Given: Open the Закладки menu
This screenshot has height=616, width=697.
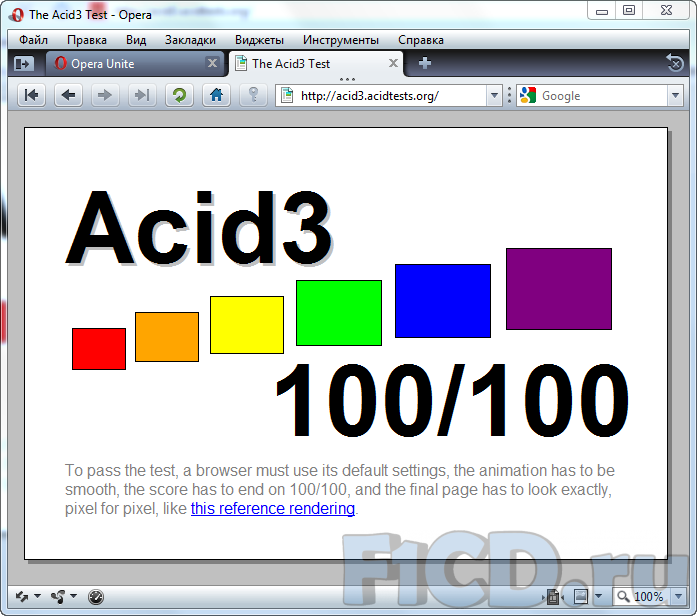Looking at the screenshot, I should click(190, 40).
